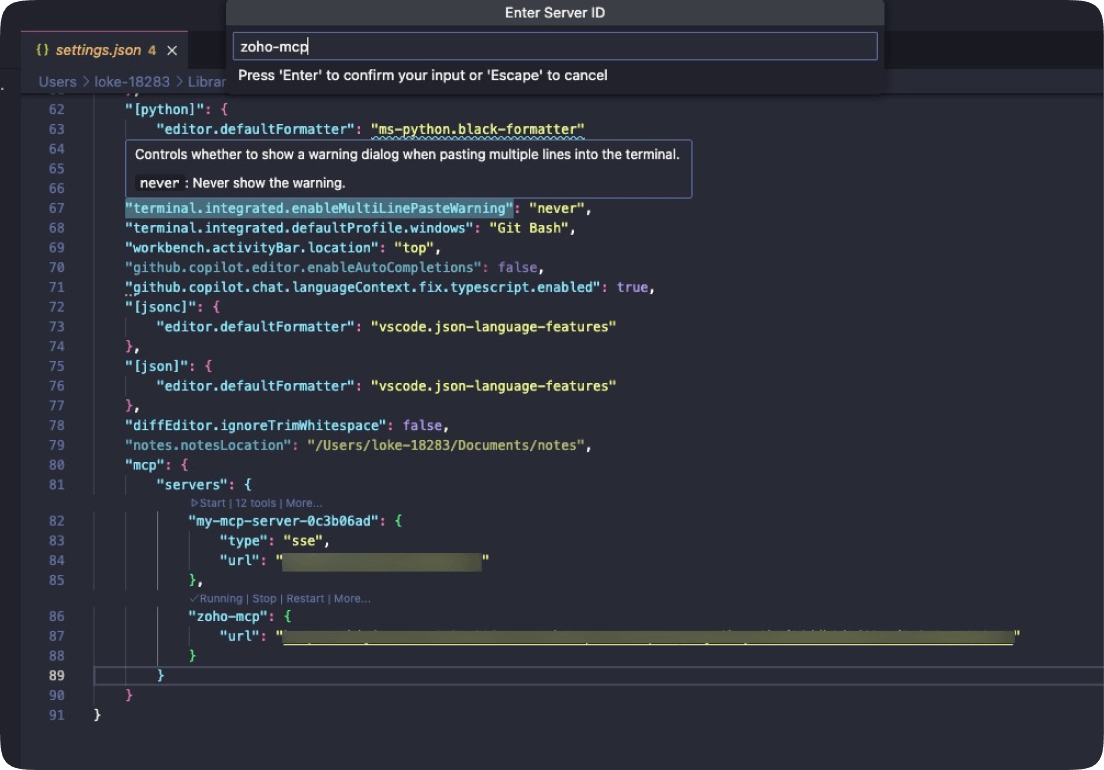
Task: Click the play triangle icon beside Start
Action: [194, 503]
